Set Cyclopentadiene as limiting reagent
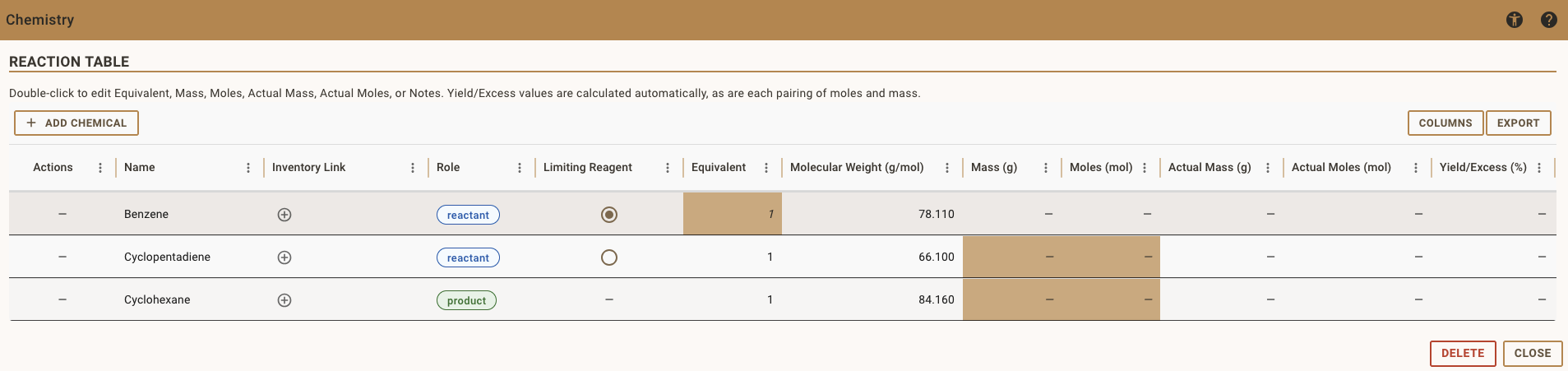Viewport: 1568px width, 371px height. 609,257
